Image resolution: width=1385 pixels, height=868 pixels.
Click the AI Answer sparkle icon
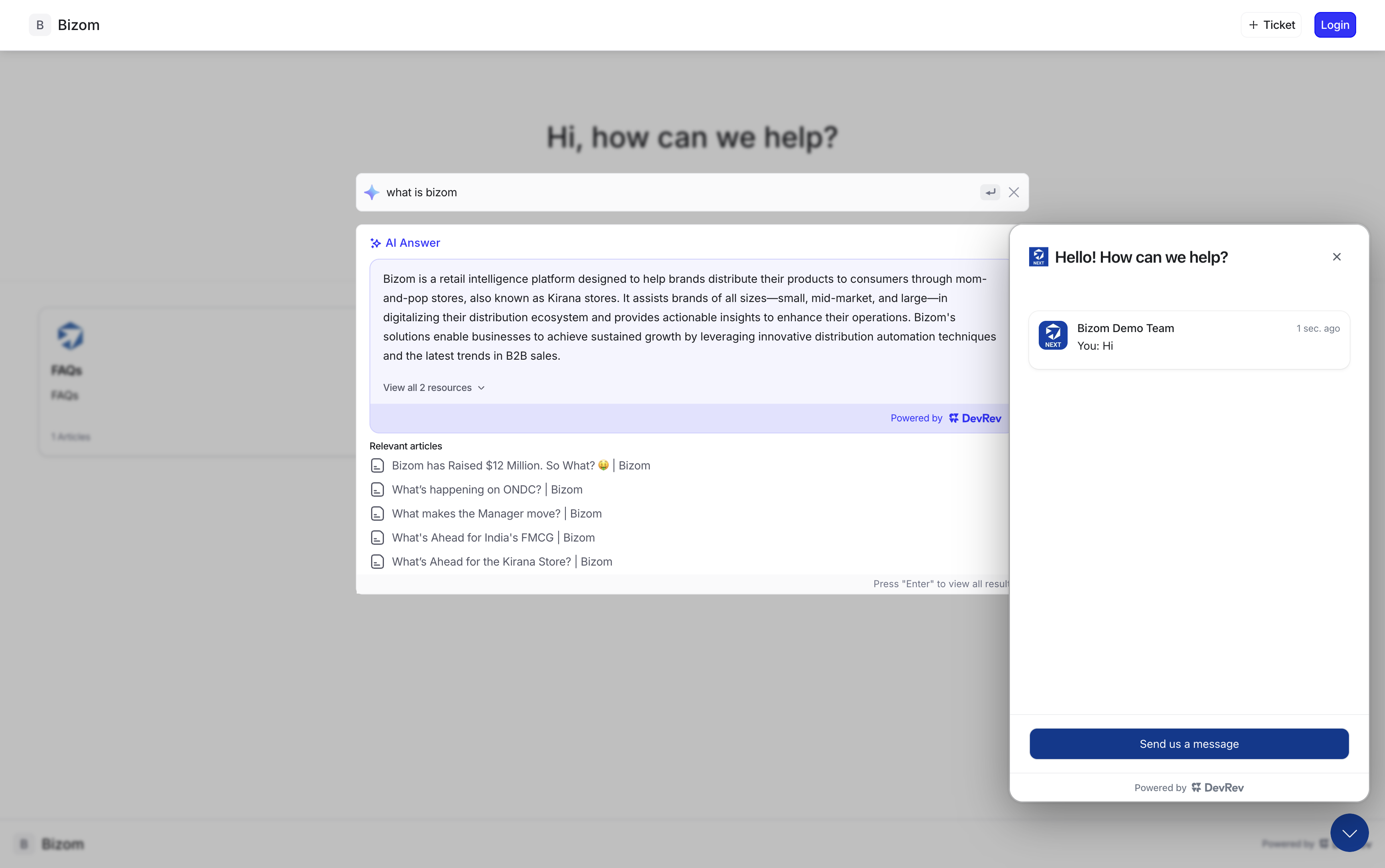tap(376, 243)
